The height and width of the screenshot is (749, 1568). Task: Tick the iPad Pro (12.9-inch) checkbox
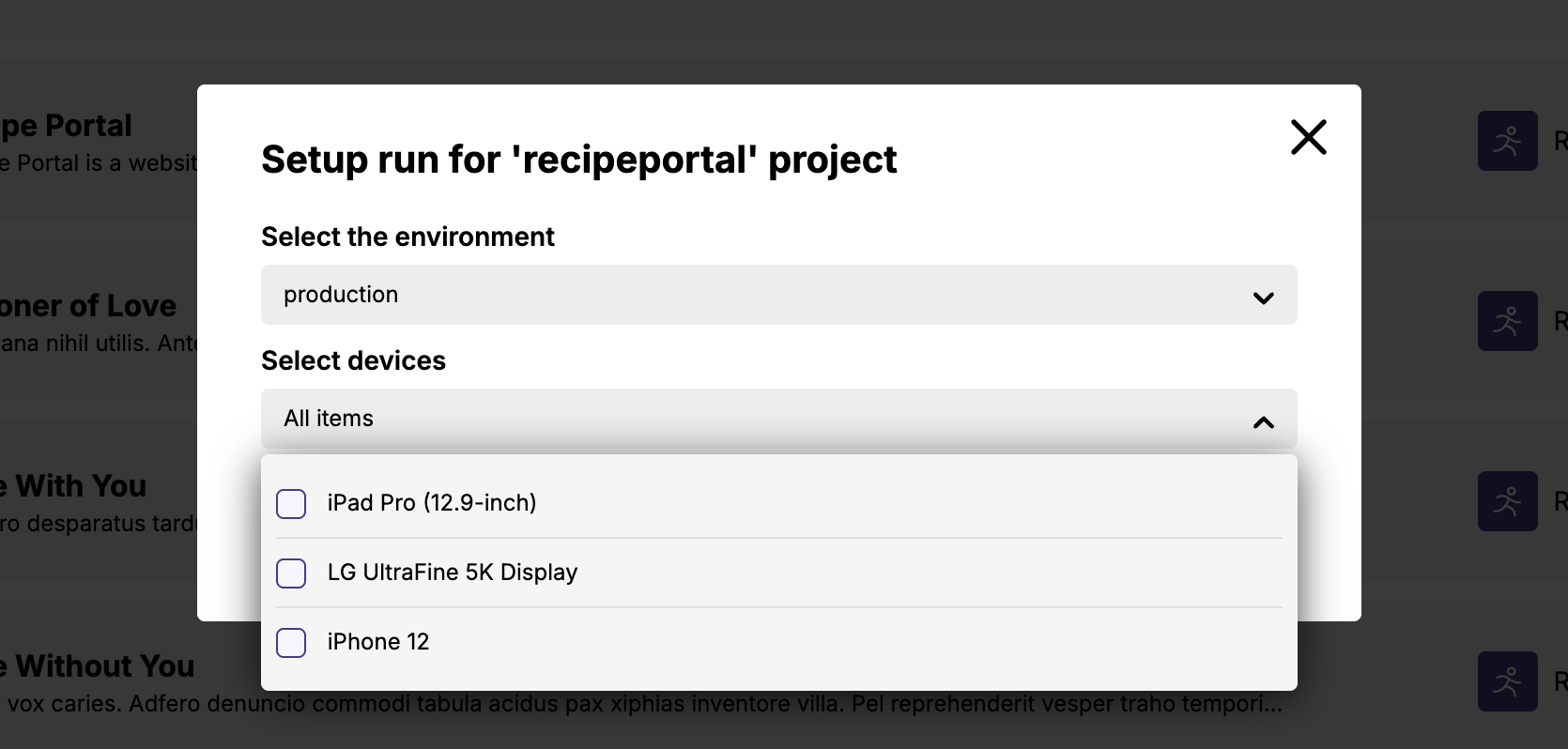click(291, 504)
